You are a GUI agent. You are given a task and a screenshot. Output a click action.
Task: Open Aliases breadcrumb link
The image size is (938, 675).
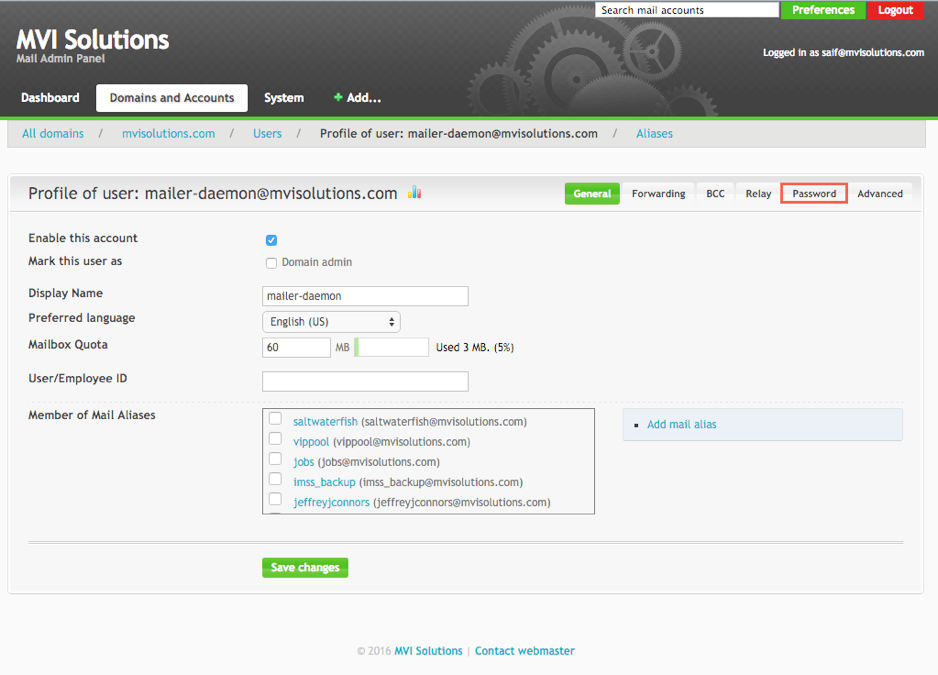click(654, 133)
